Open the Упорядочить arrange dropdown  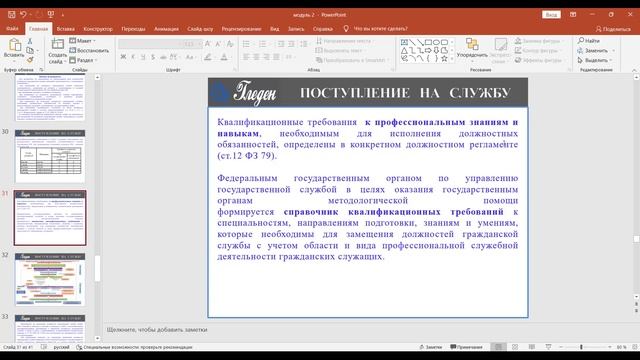[x=472, y=51]
